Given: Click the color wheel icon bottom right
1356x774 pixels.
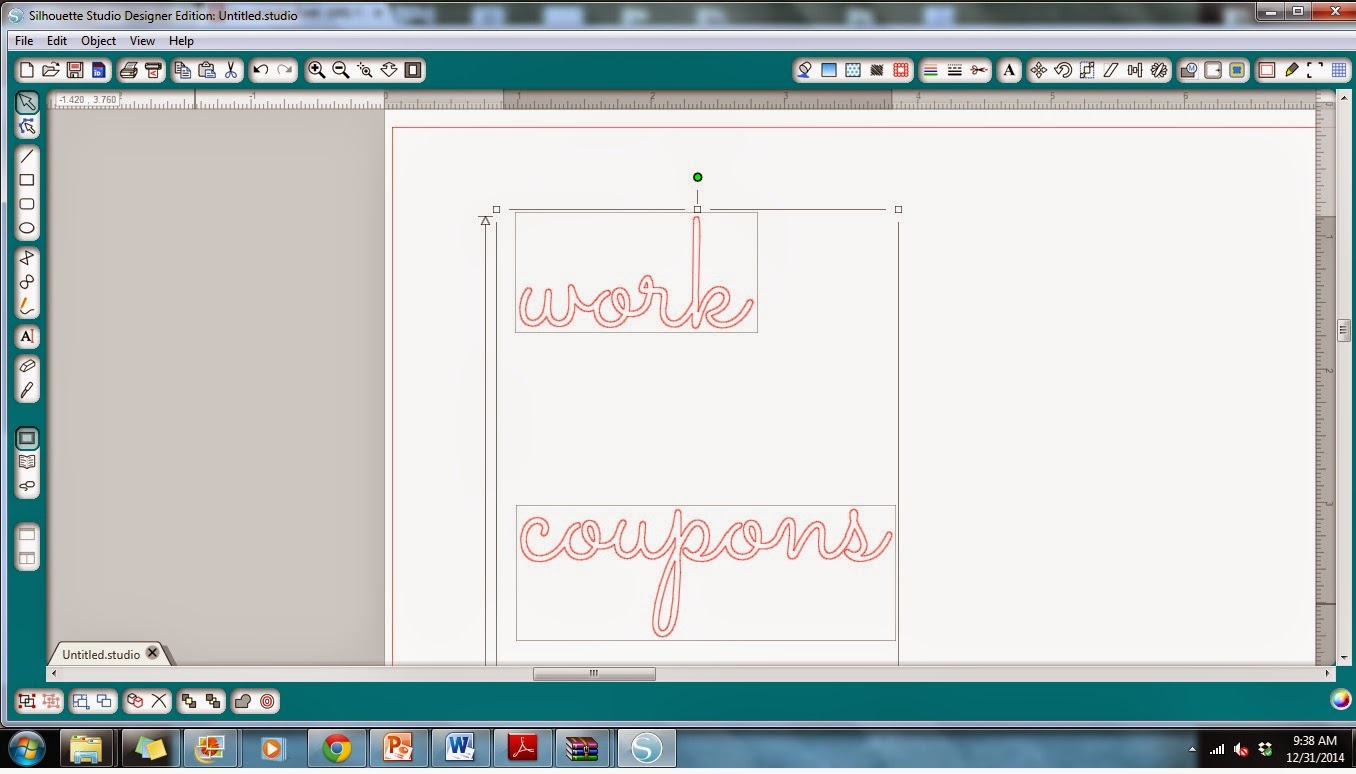Looking at the screenshot, I should click(1341, 700).
